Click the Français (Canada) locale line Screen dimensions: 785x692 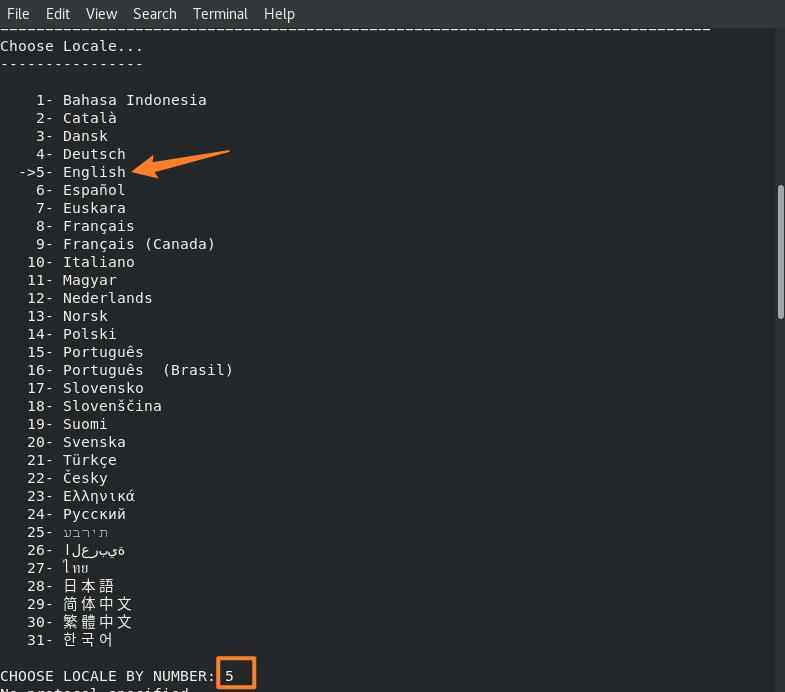tap(138, 244)
